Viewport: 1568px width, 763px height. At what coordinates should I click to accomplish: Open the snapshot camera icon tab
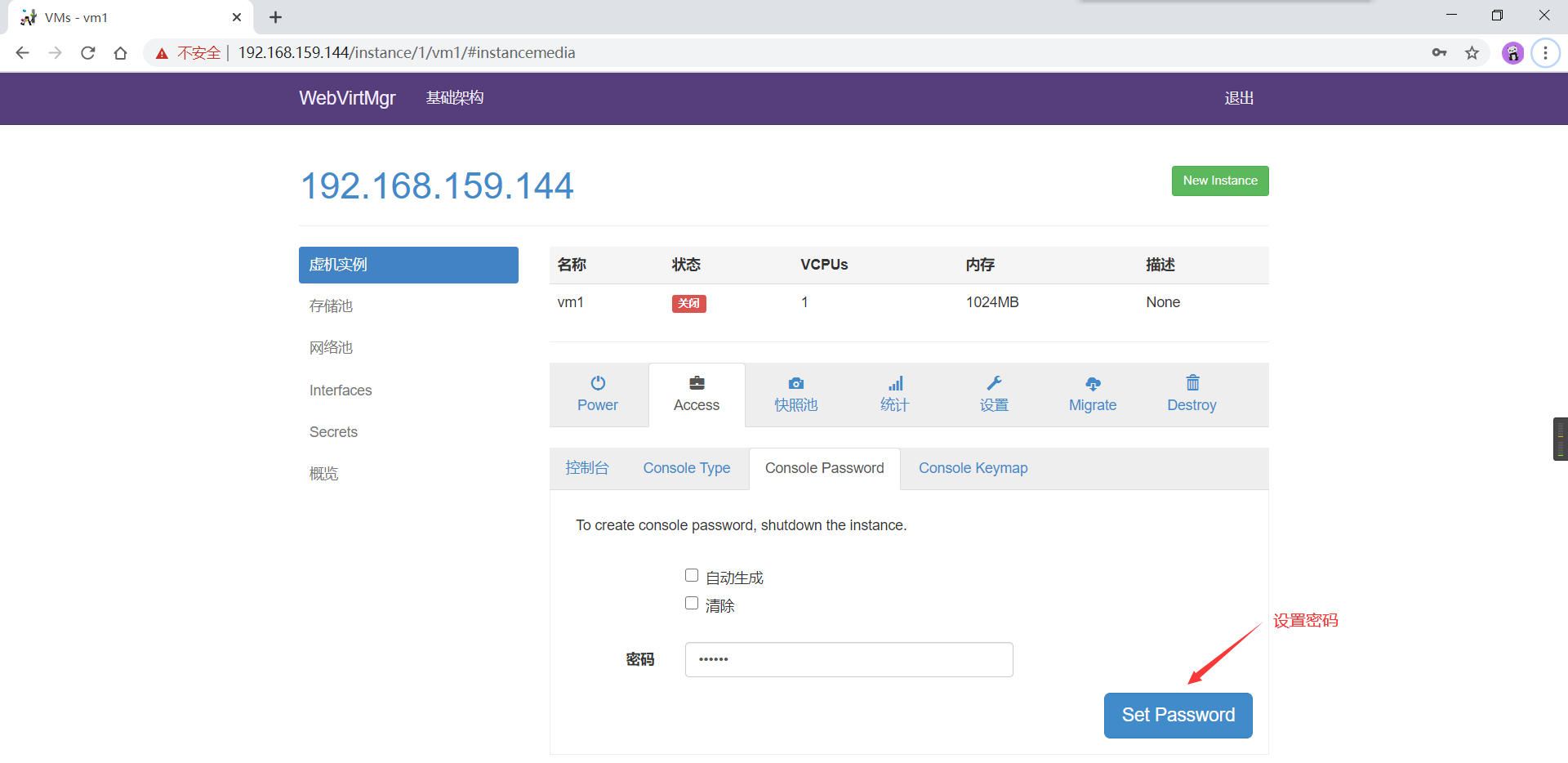[x=796, y=383]
